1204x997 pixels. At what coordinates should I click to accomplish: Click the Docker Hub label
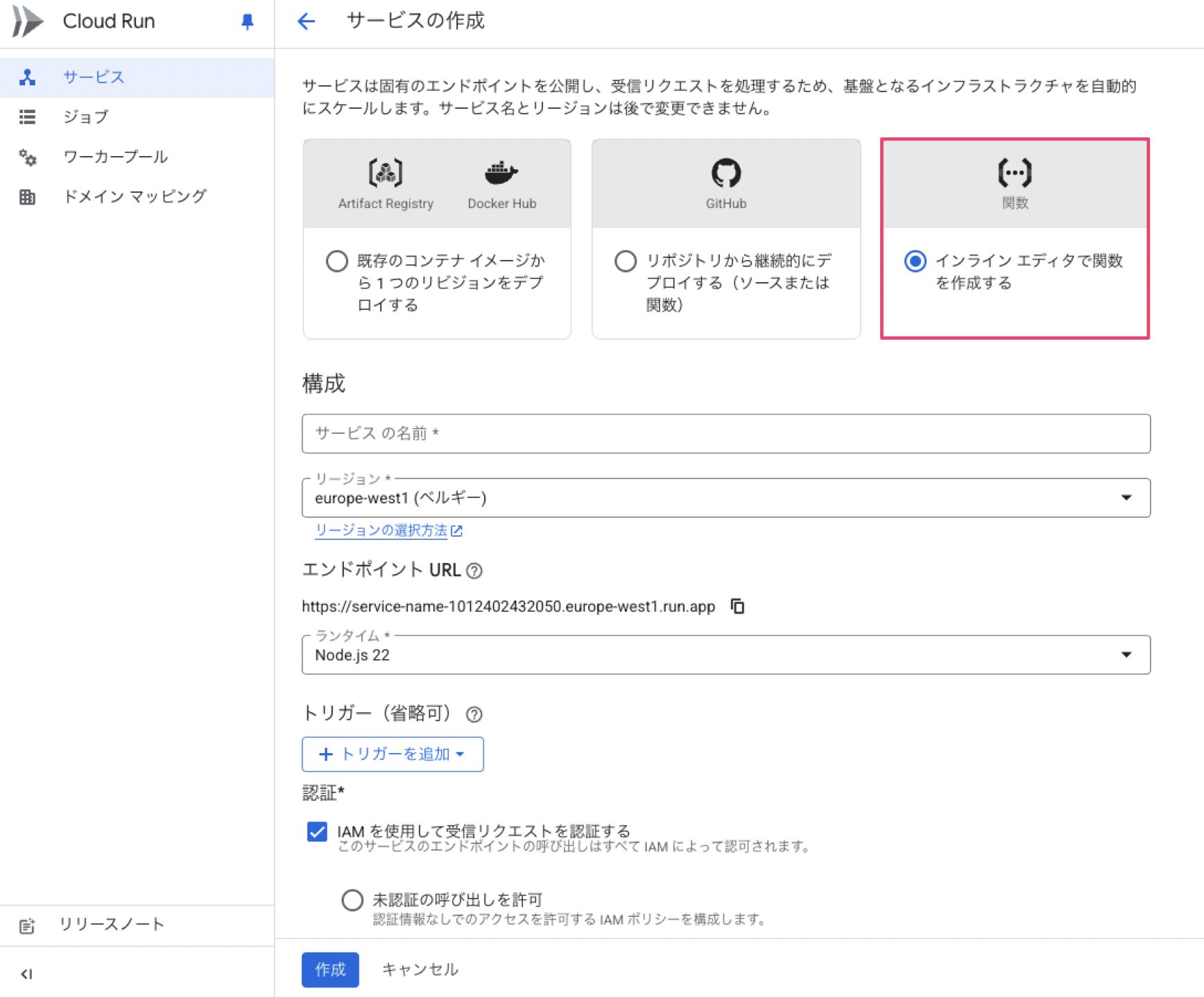[x=501, y=204]
